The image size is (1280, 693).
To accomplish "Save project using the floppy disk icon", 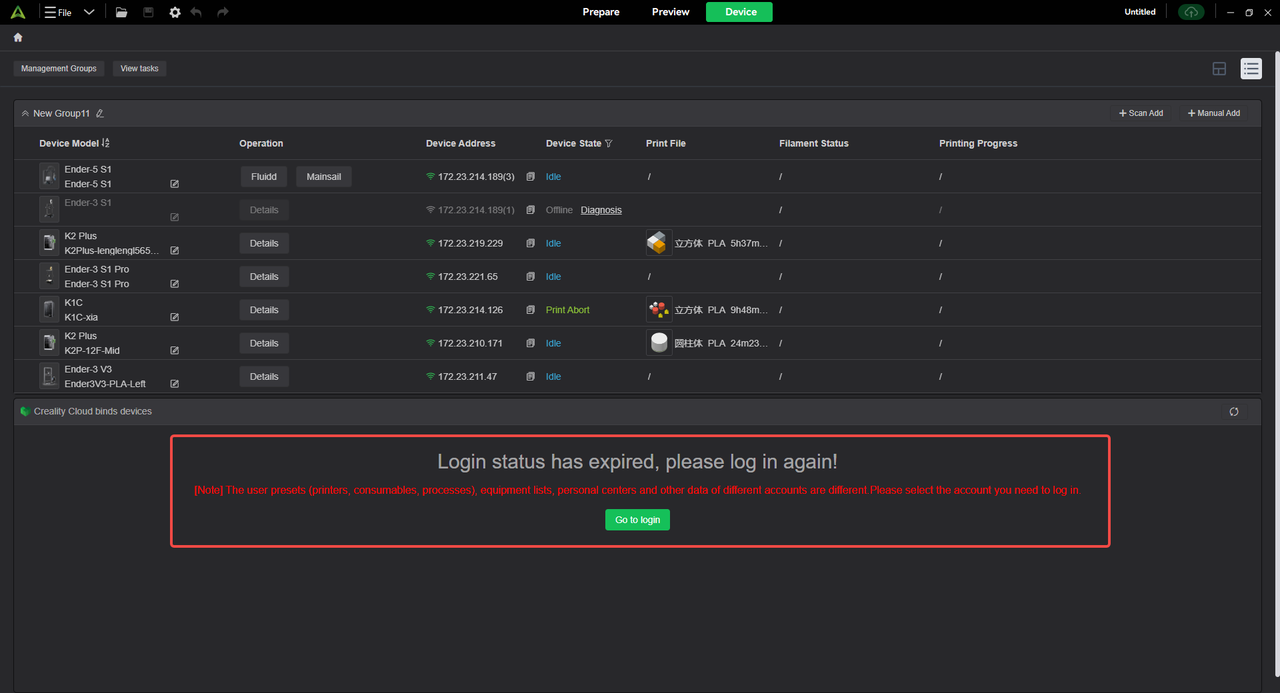I will point(148,12).
